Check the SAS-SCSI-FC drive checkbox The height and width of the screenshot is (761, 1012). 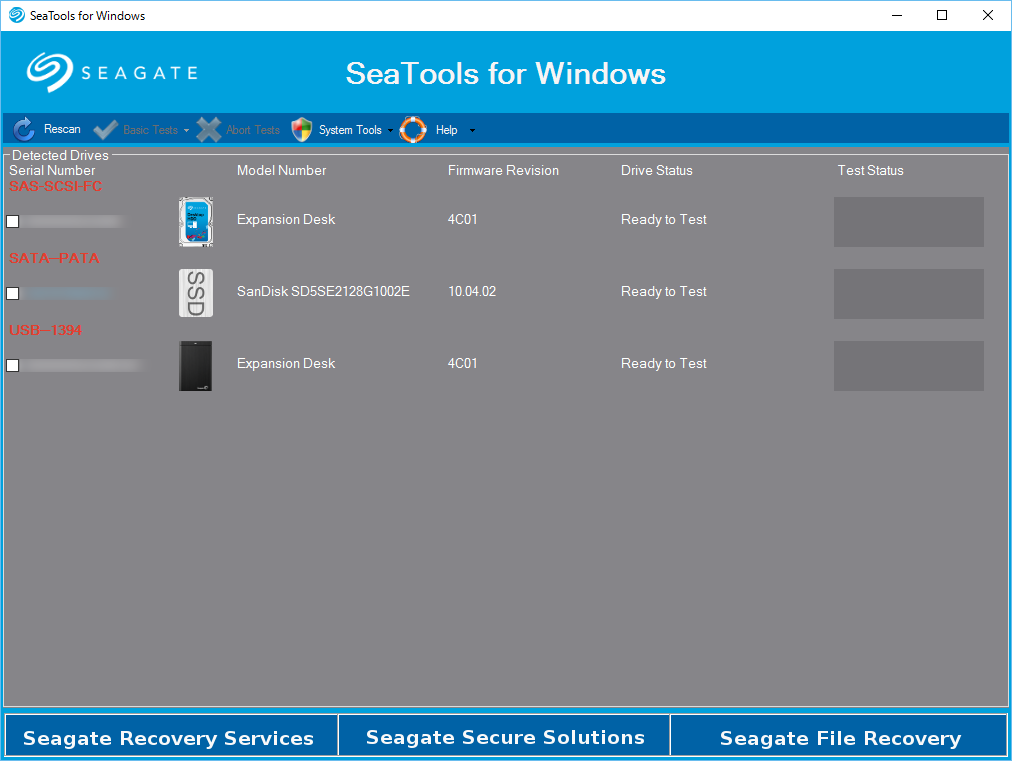12,221
